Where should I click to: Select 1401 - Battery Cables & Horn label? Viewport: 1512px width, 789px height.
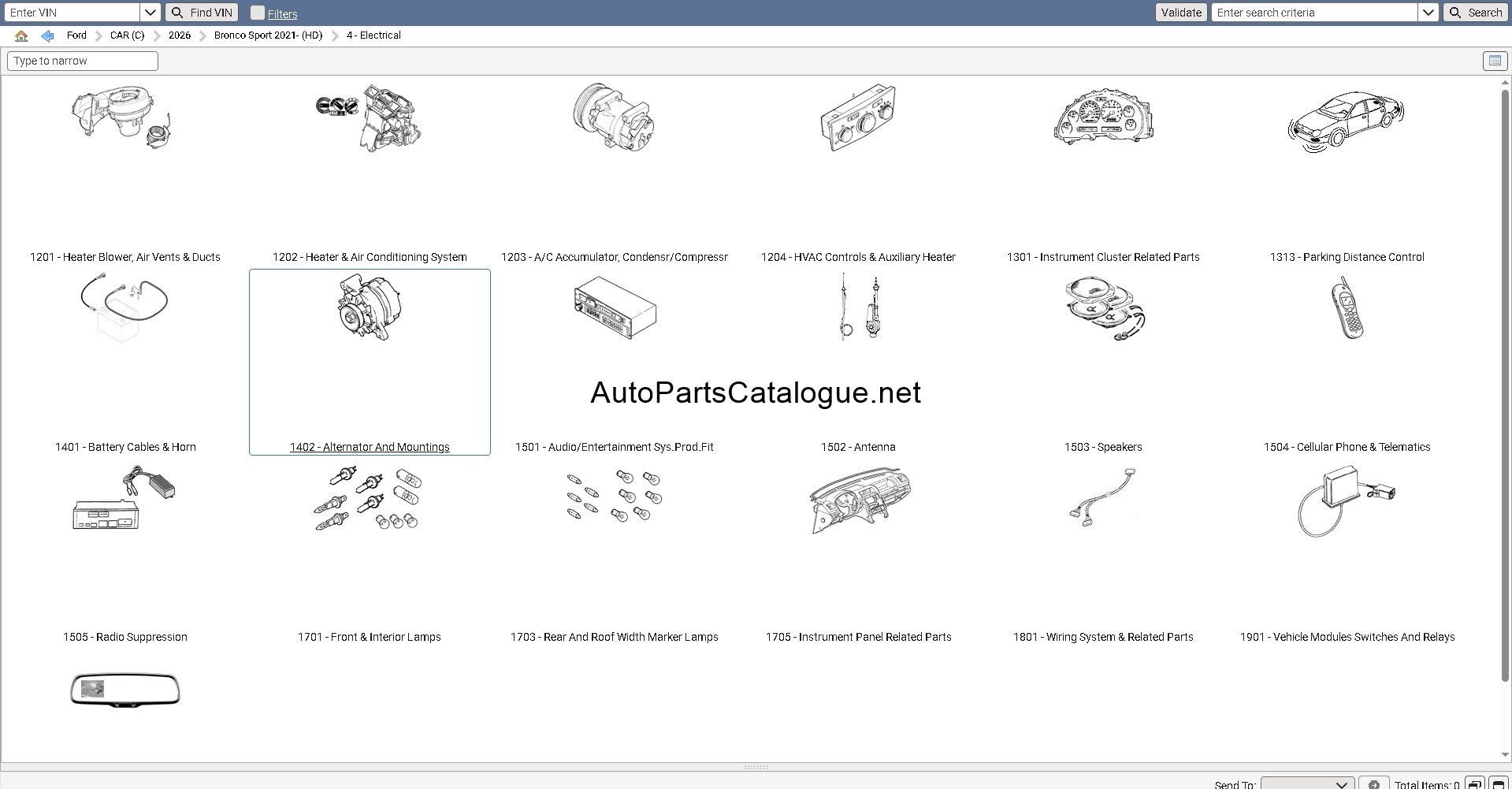125,447
